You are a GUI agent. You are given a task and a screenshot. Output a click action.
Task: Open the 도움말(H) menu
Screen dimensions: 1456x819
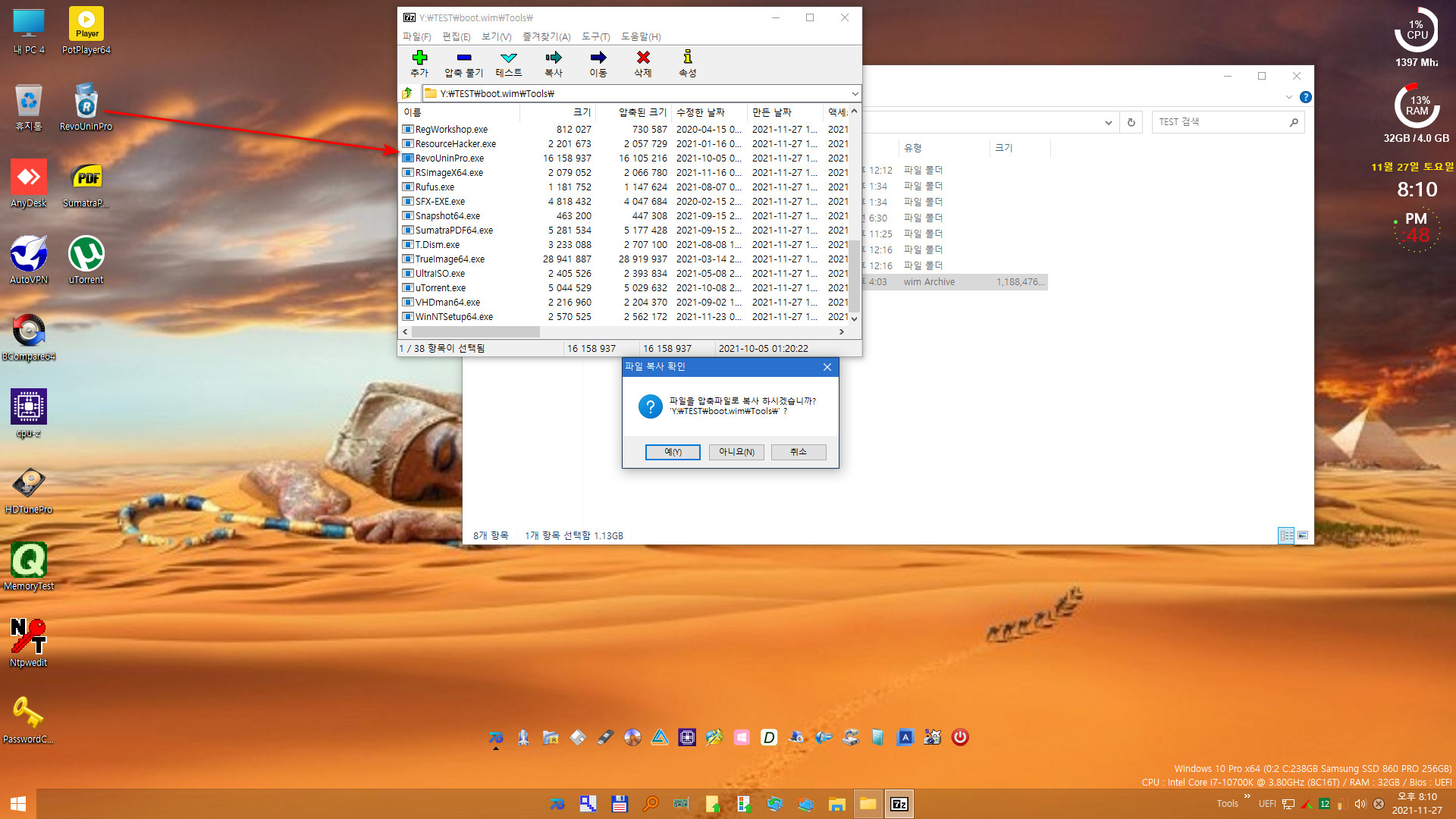(x=641, y=36)
